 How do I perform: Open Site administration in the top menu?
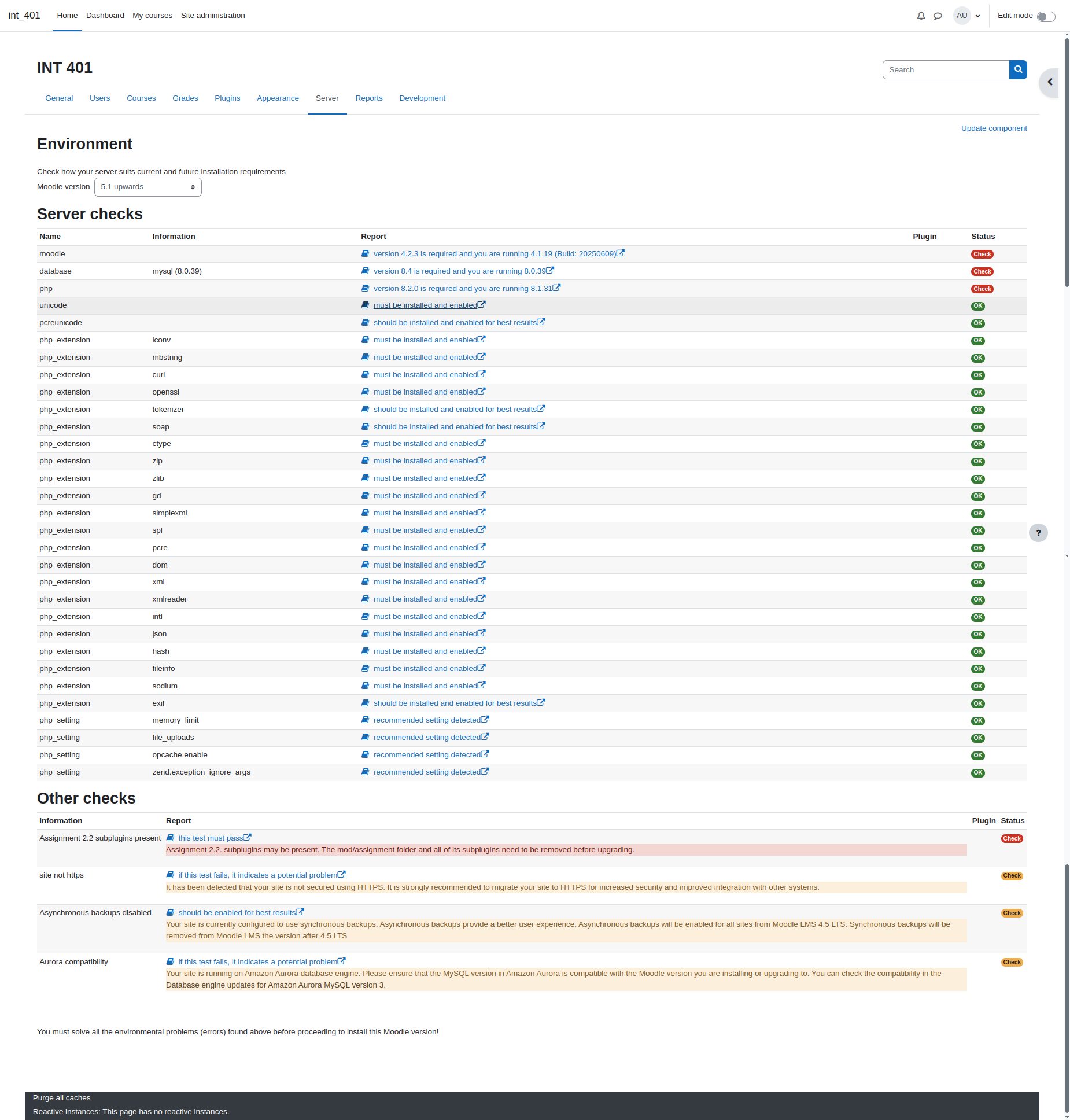pyautogui.click(x=213, y=16)
